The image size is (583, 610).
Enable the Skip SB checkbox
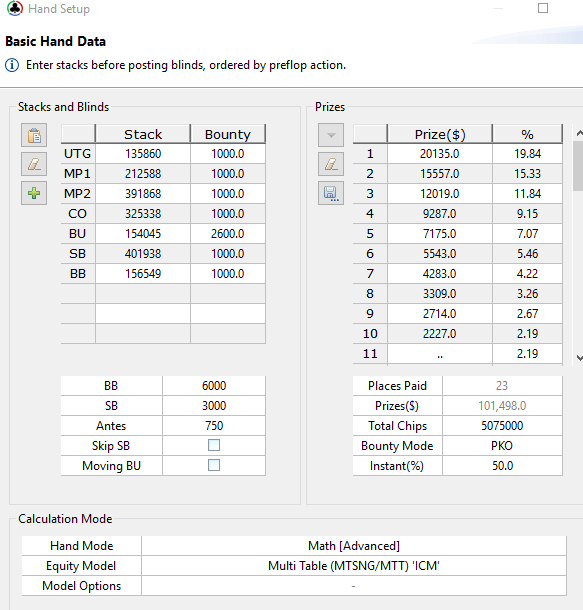[214, 445]
